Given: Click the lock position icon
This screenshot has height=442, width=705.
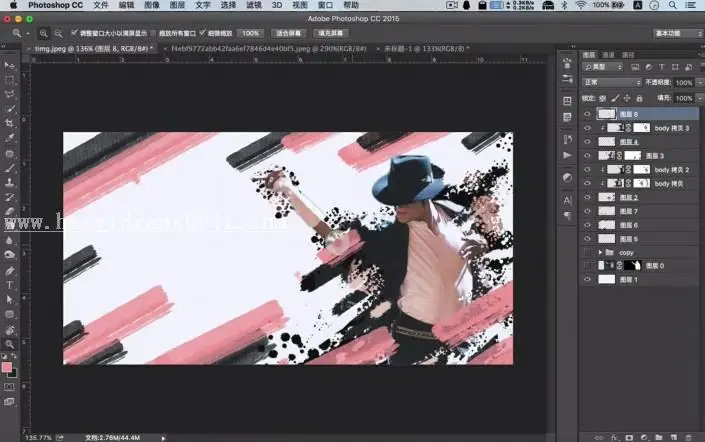Looking at the screenshot, I should click(x=627, y=98).
